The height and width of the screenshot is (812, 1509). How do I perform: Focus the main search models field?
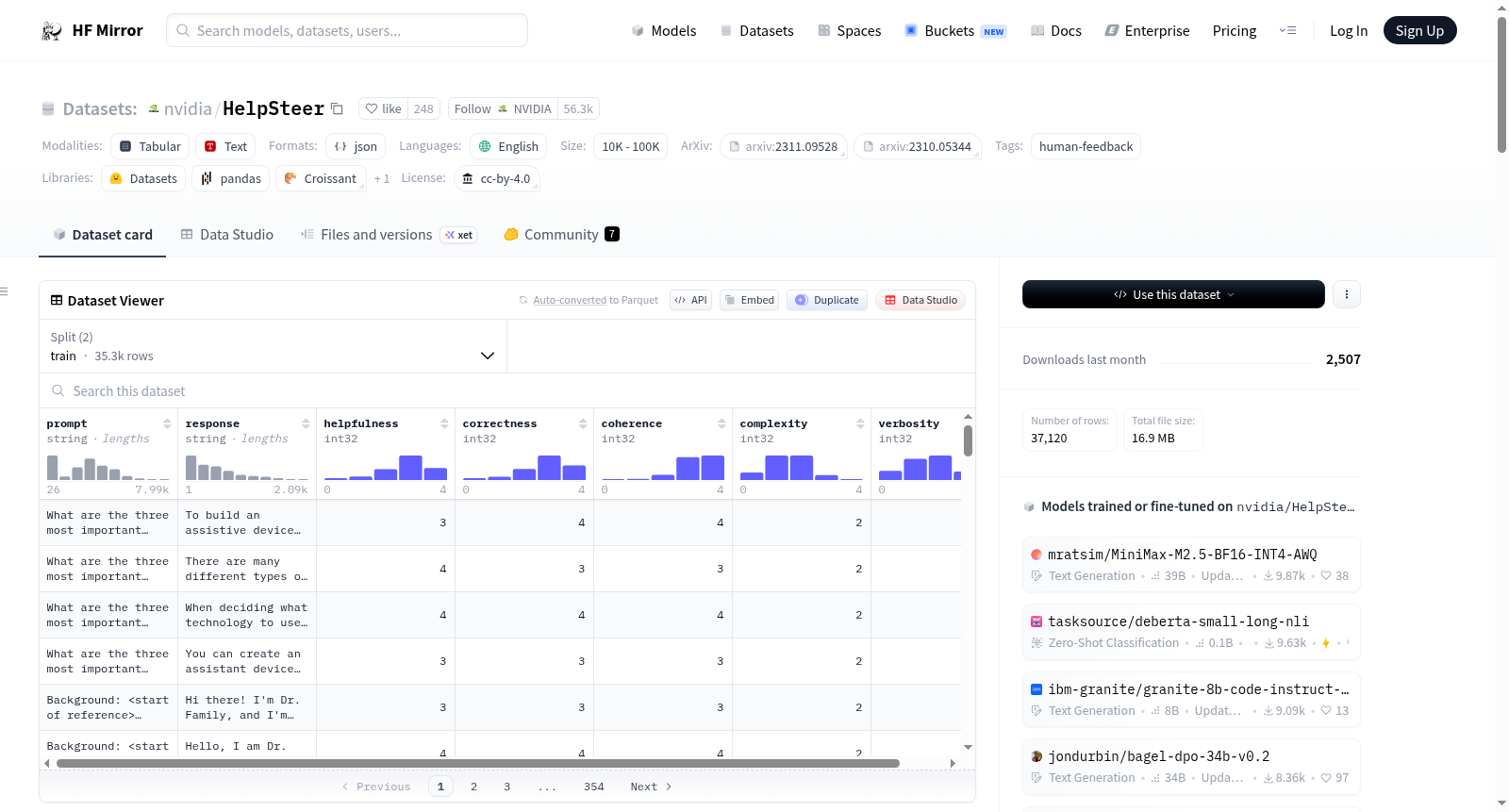point(347,30)
